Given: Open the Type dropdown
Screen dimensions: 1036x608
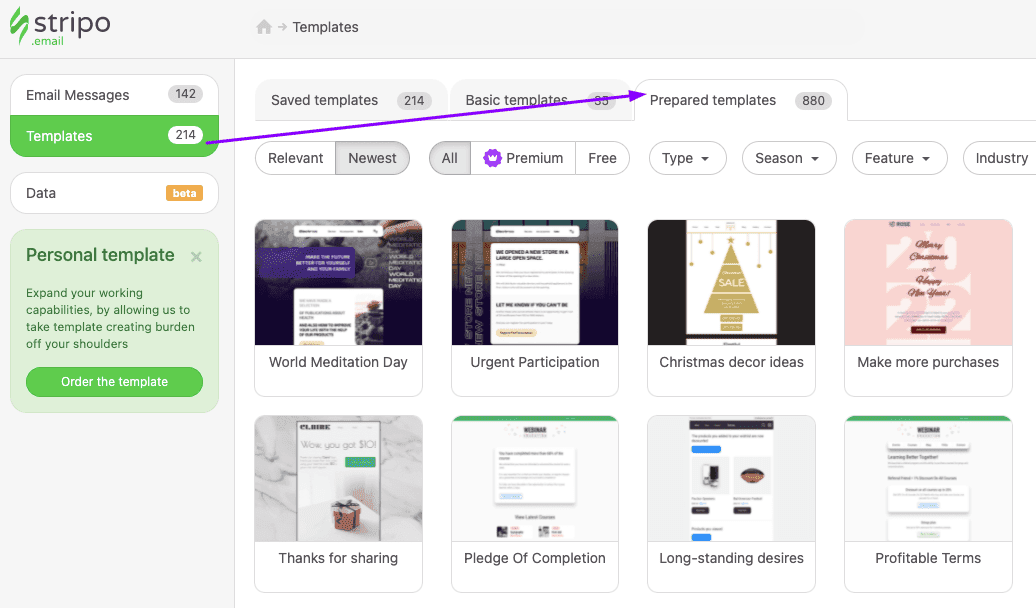Looking at the screenshot, I should click(687, 158).
